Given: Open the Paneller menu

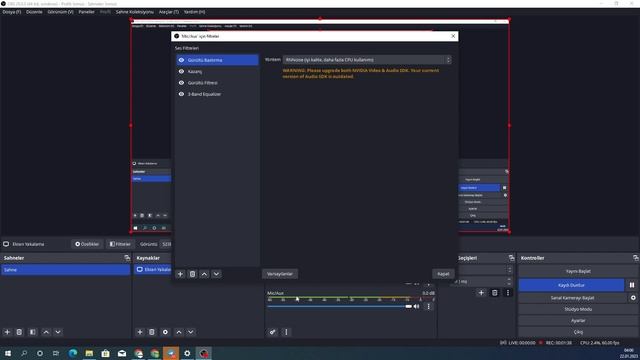Looking at the screenshot, I should tap(87, 12).
